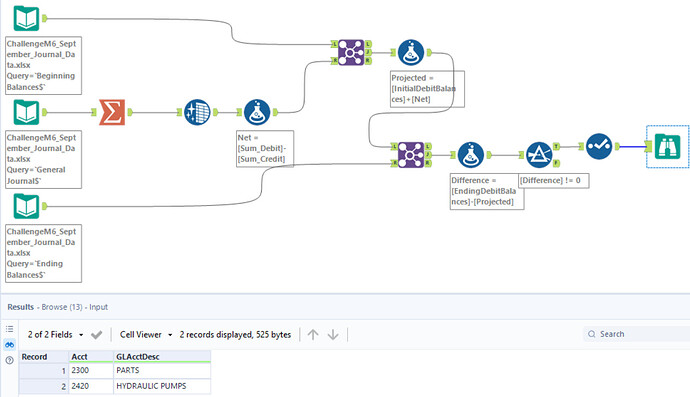Click the lower Join tool
The width and height of the screenshot is (690, 397).
411,155
